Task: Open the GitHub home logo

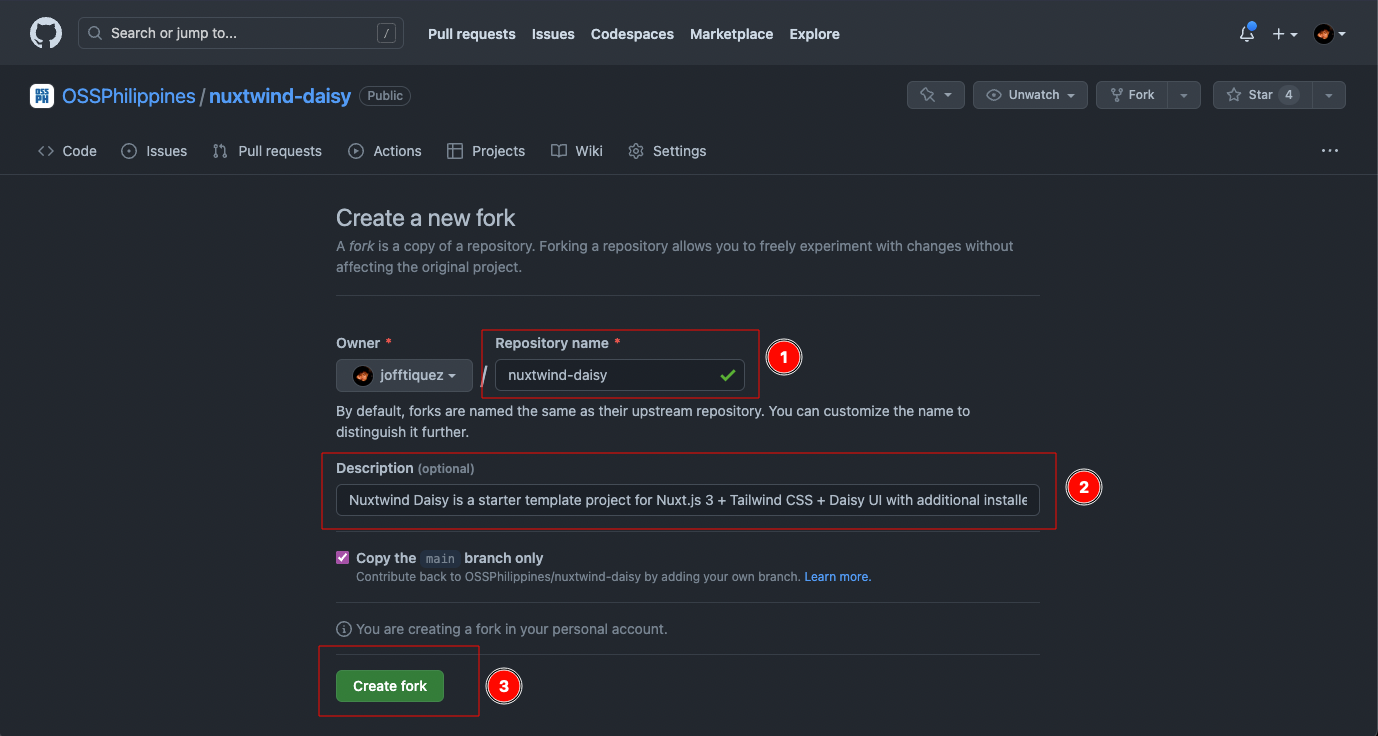Action: click(46, 33)
